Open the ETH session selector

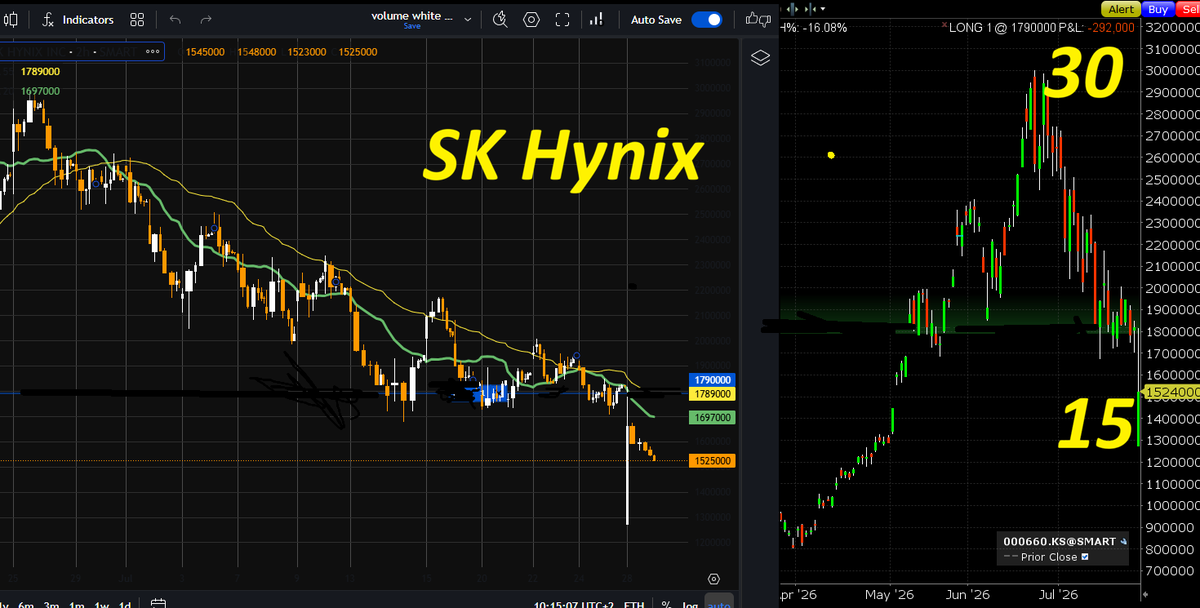tap(635, 604)
